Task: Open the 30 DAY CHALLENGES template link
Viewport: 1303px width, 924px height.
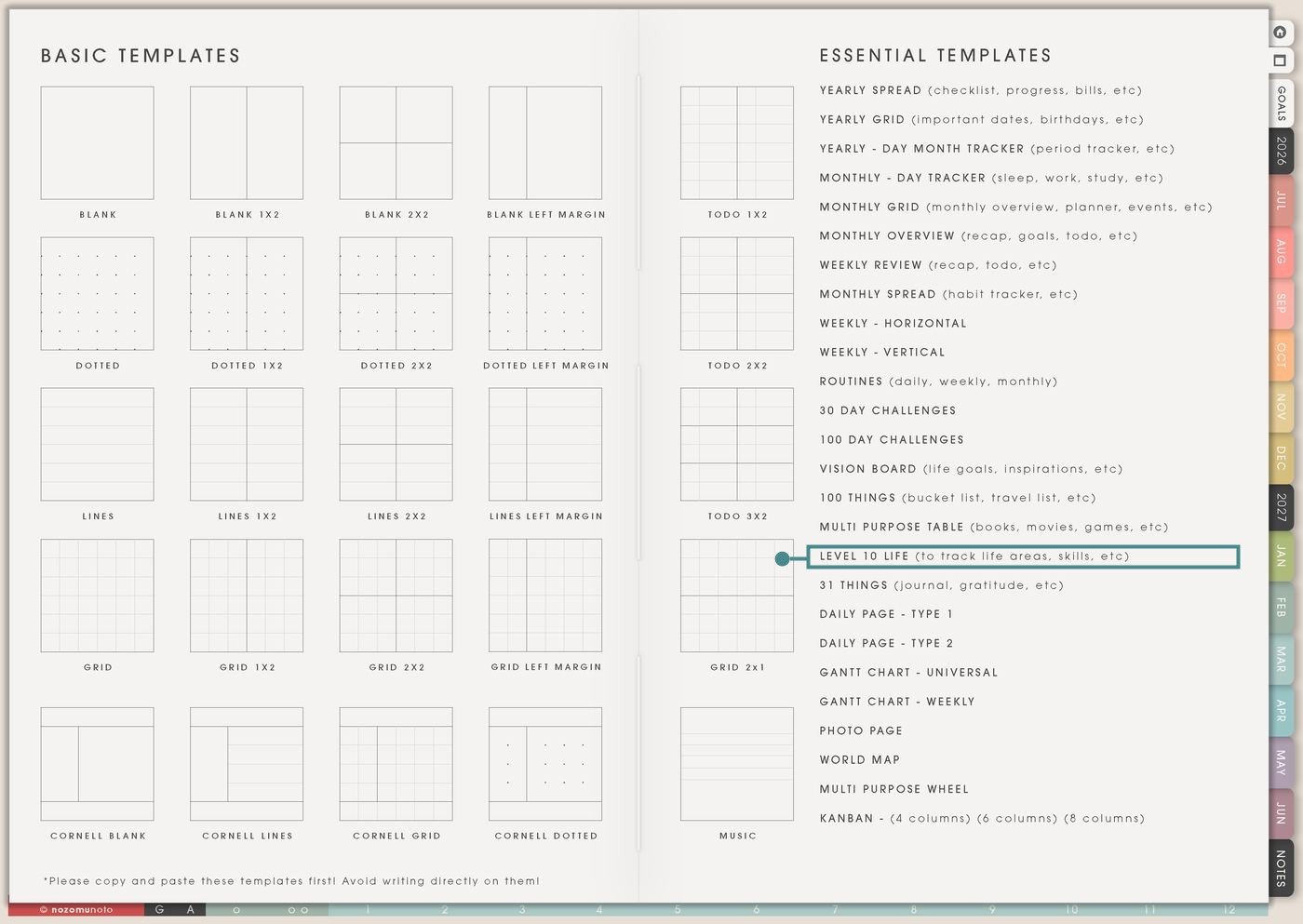Action: point(888,410)
